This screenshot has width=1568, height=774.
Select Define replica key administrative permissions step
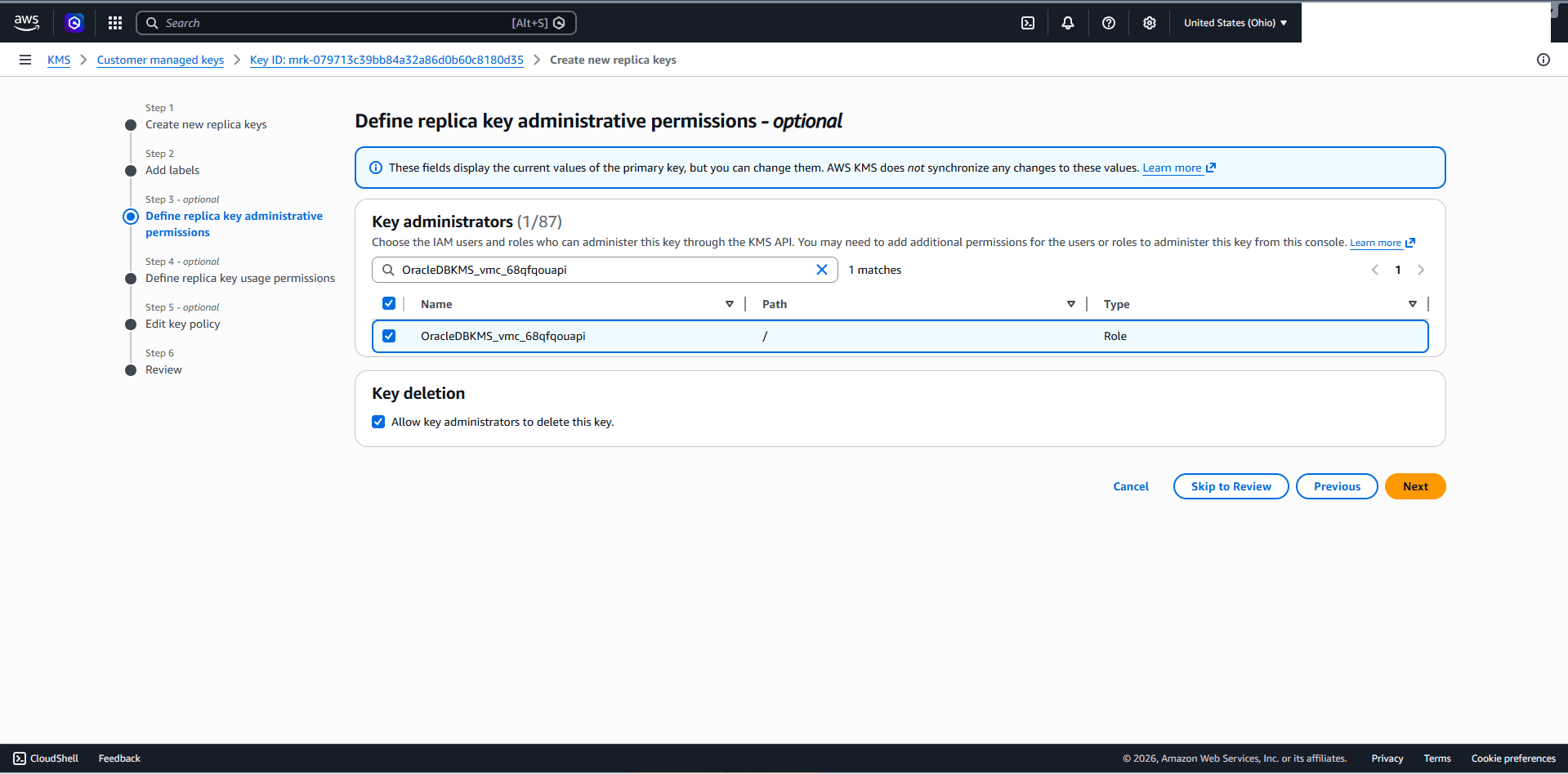[234, 224]
